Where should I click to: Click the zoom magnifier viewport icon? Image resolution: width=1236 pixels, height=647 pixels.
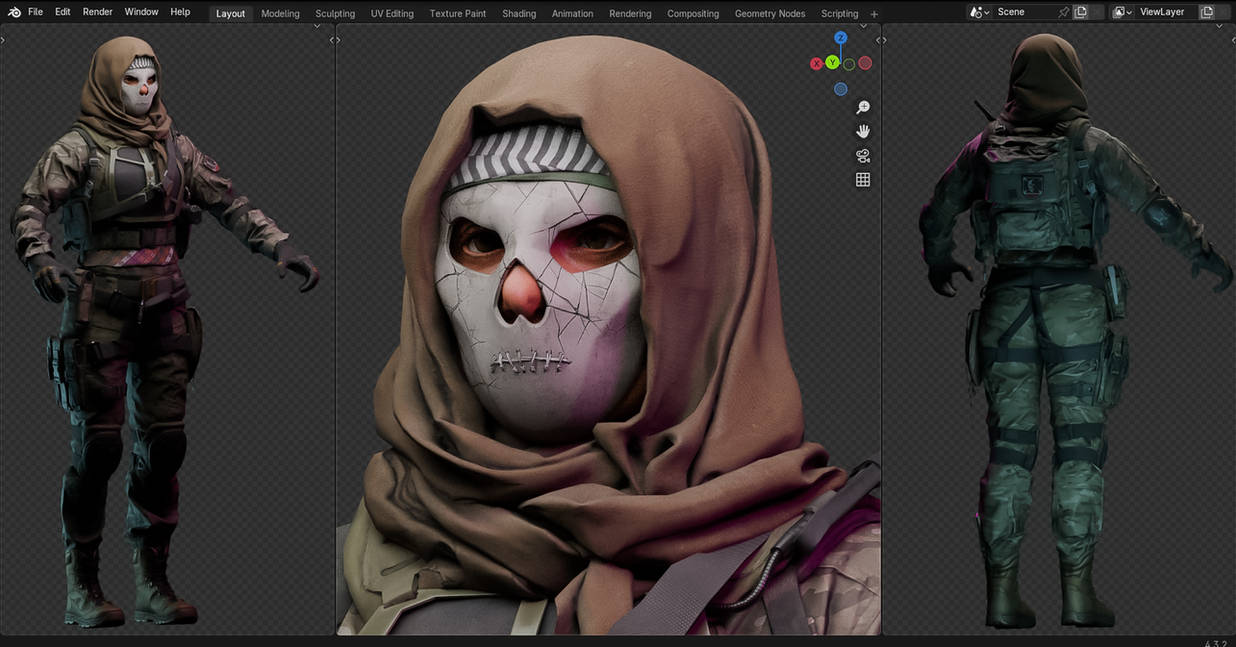point(863,108)
